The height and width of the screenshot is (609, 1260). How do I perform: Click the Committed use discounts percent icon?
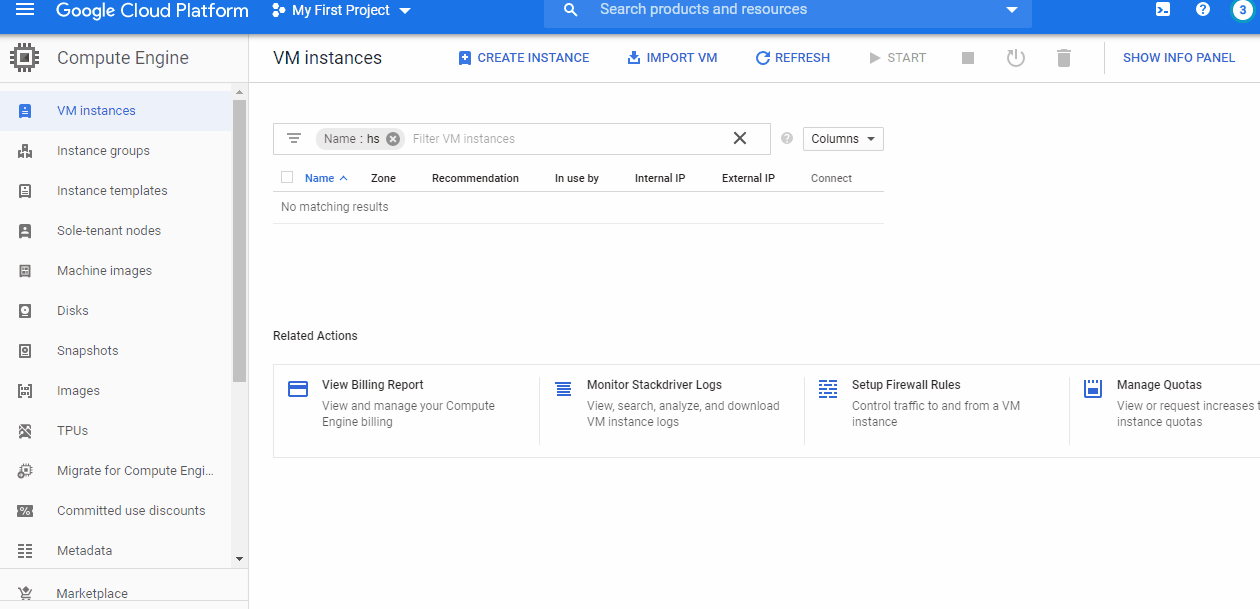point(25,511)
